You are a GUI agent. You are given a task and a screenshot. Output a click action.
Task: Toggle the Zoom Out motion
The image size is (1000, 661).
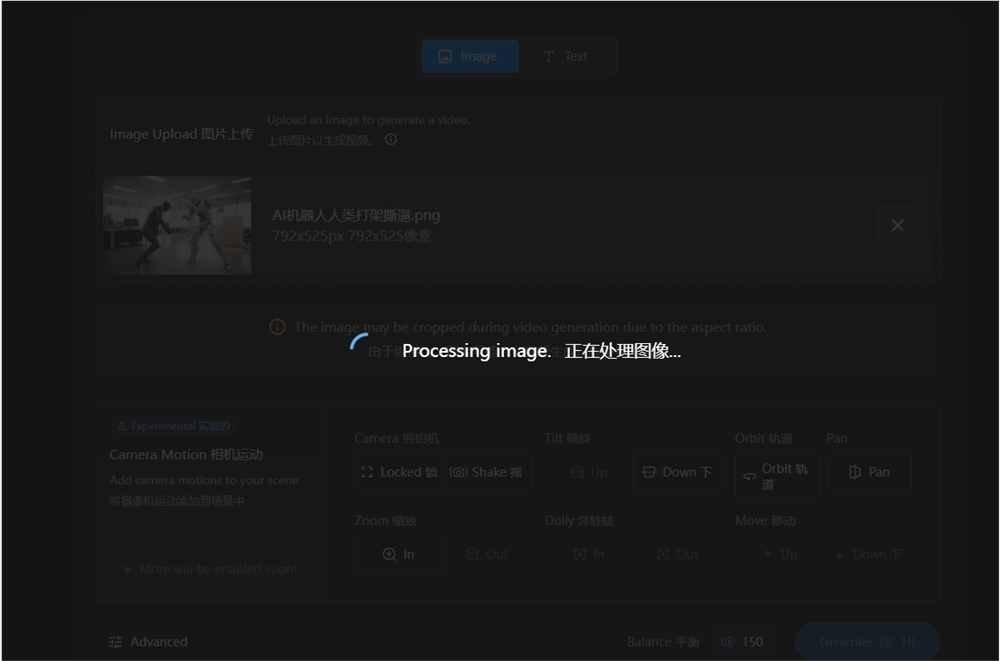tap(487, 553)
